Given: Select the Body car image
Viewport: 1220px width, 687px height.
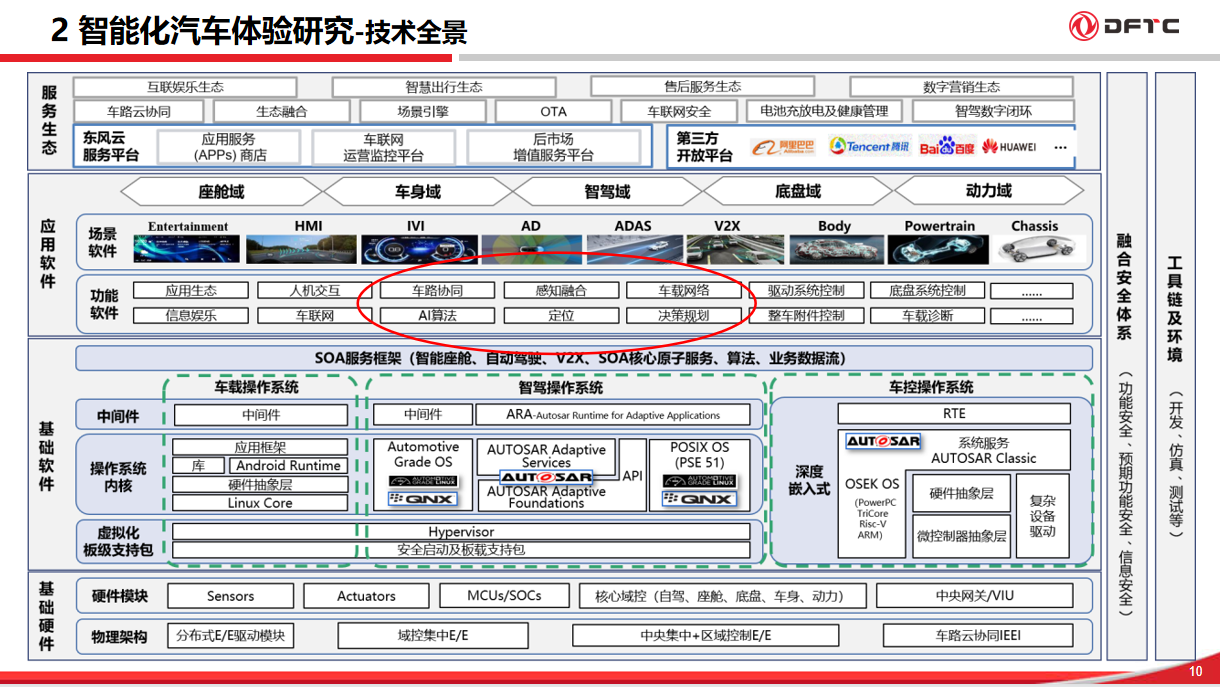Looking at the screenshot, I should [836, 248].
